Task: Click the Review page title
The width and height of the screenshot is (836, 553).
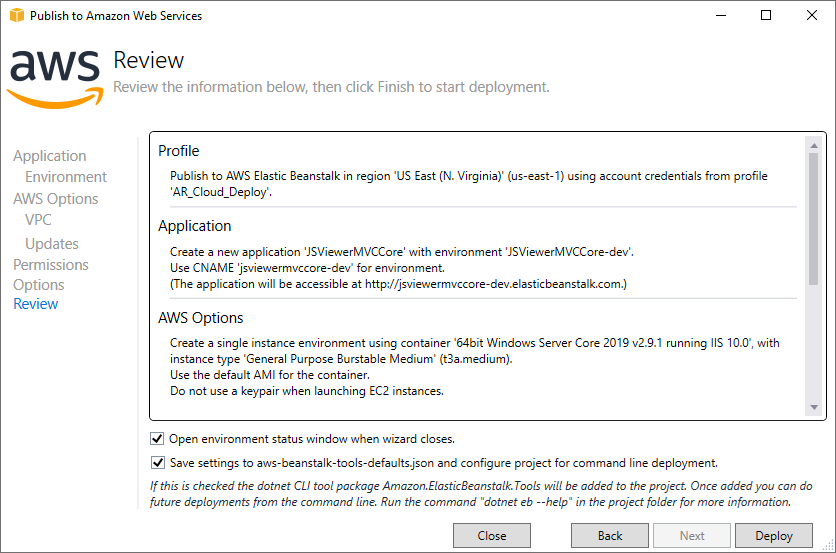Action: point(149,60)
